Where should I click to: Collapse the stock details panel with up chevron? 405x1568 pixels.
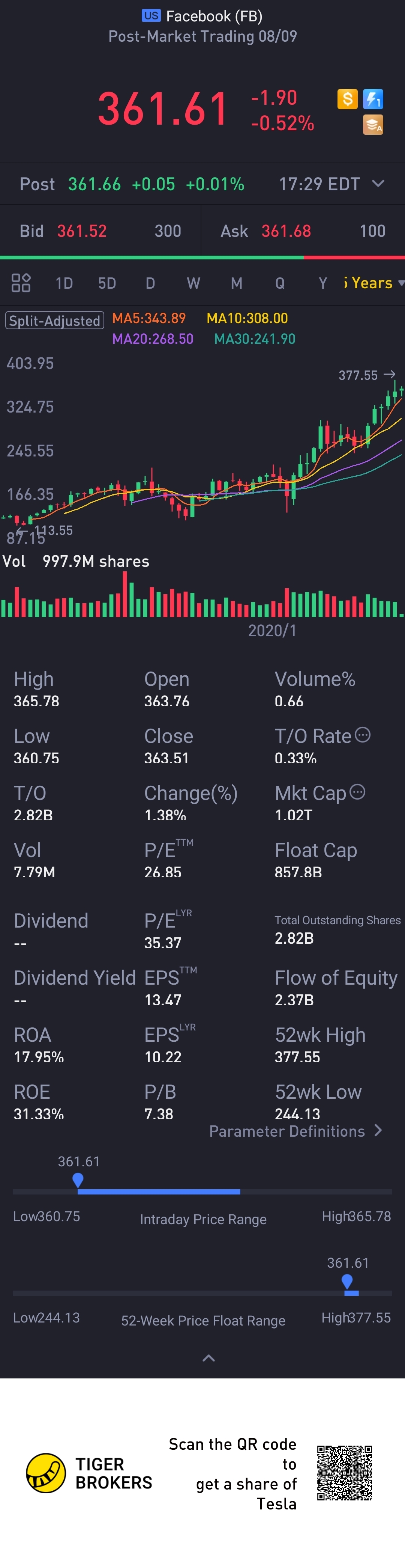[x=208, y=1358]
